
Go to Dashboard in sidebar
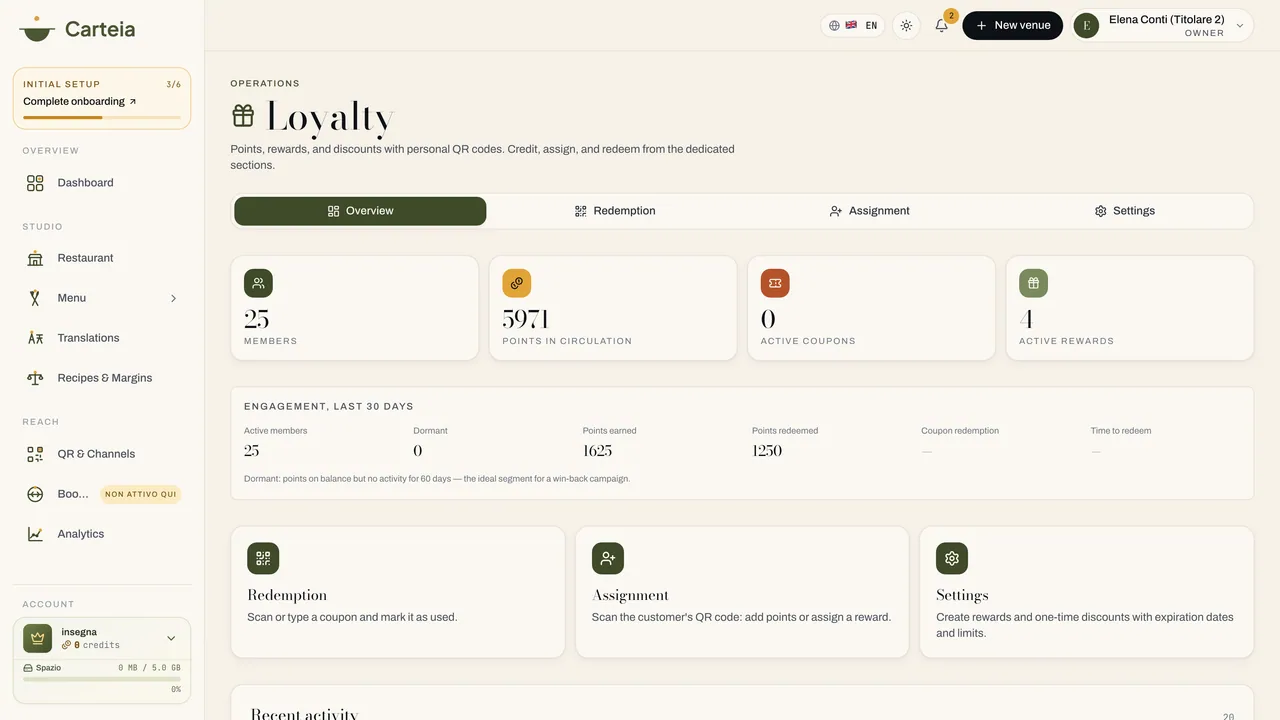(x=102, y=183)
